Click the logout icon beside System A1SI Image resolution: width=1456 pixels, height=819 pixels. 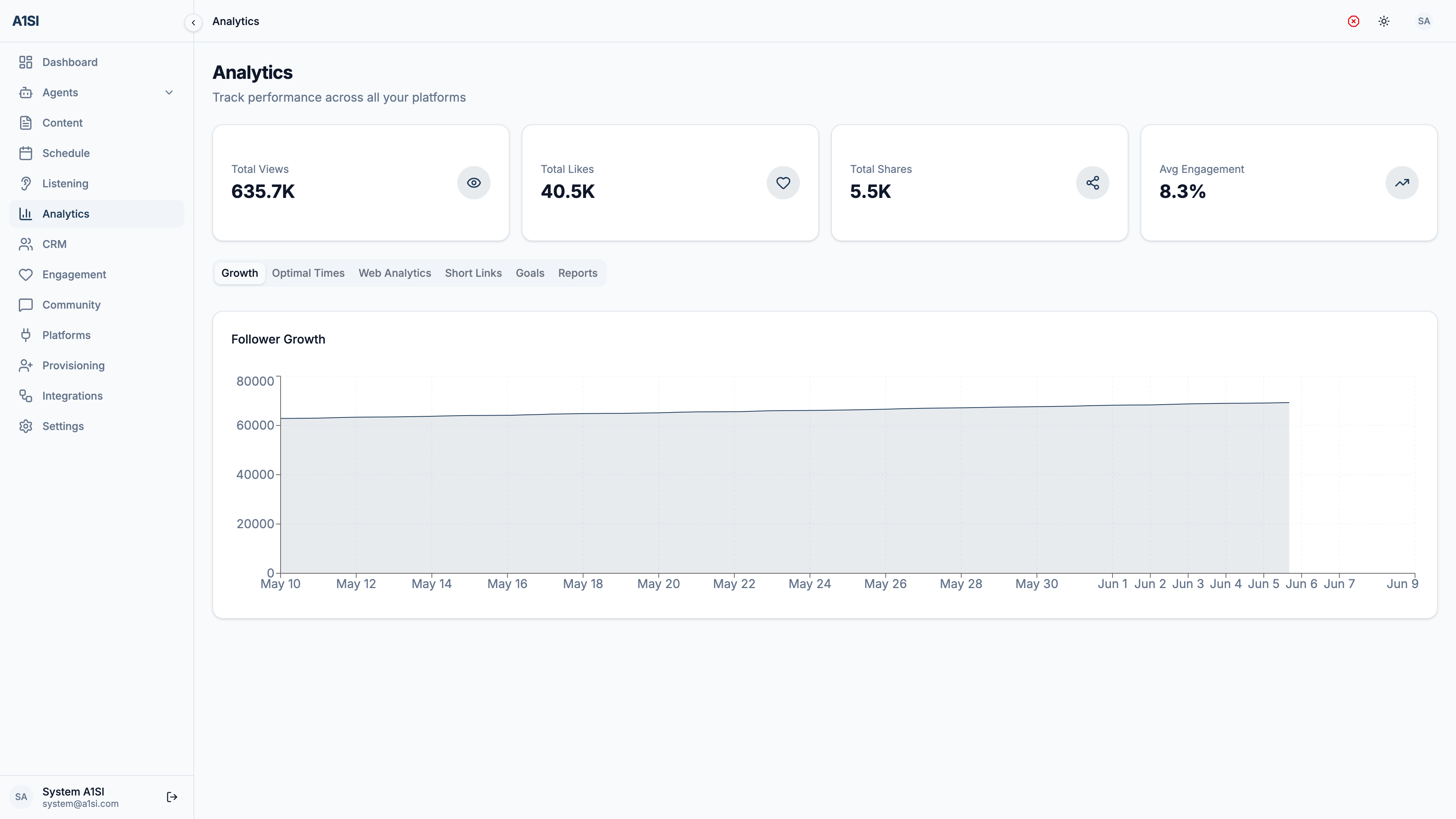point(173,797)
